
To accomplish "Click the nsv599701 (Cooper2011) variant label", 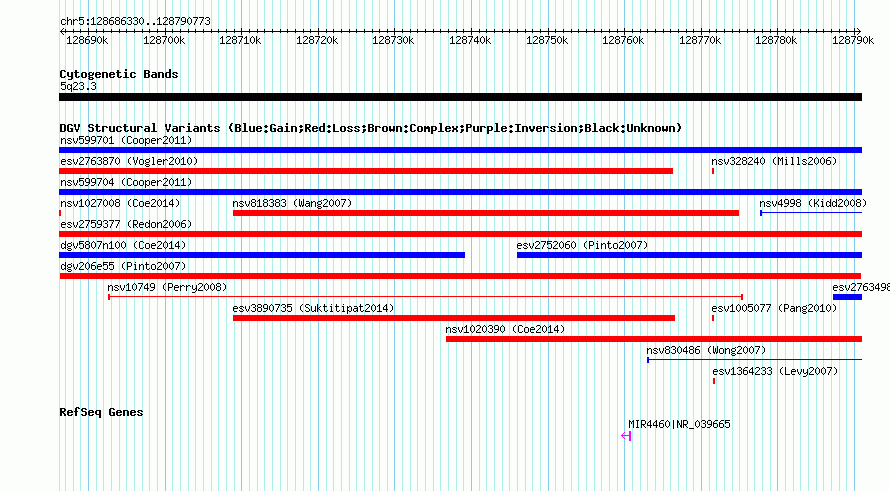I will point(126,140).
